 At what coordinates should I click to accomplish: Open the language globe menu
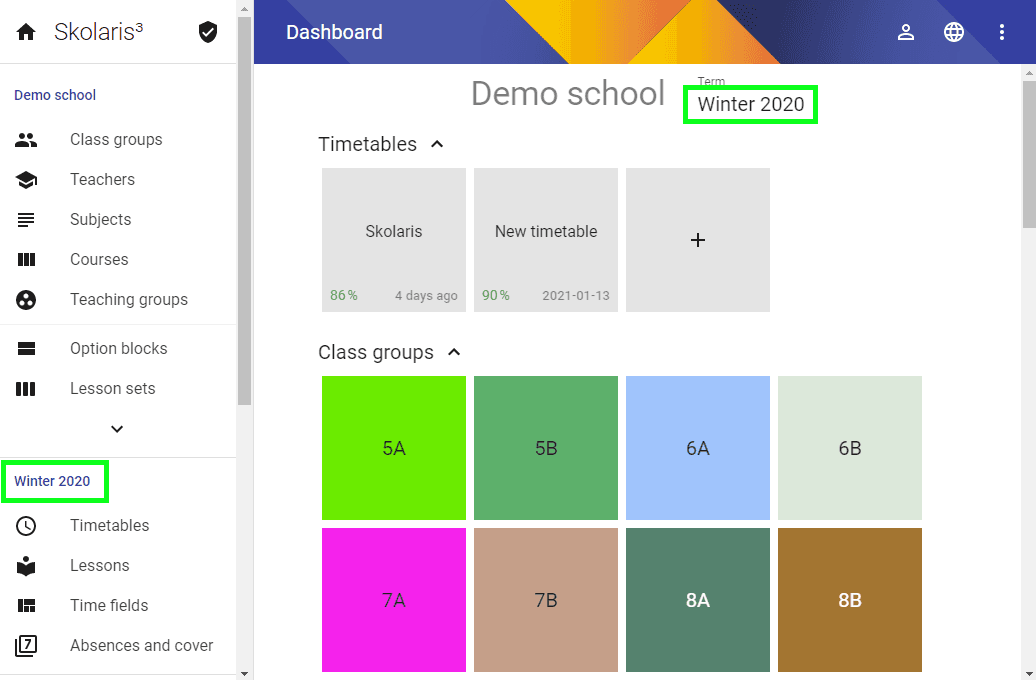(954, 32)
